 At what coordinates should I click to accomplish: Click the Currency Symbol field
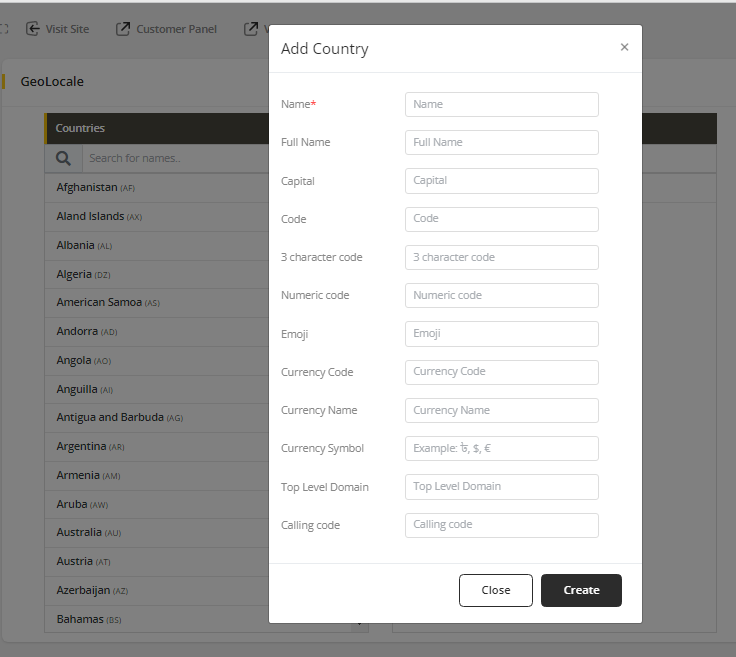pyautogui.click(x=501, y=448)
